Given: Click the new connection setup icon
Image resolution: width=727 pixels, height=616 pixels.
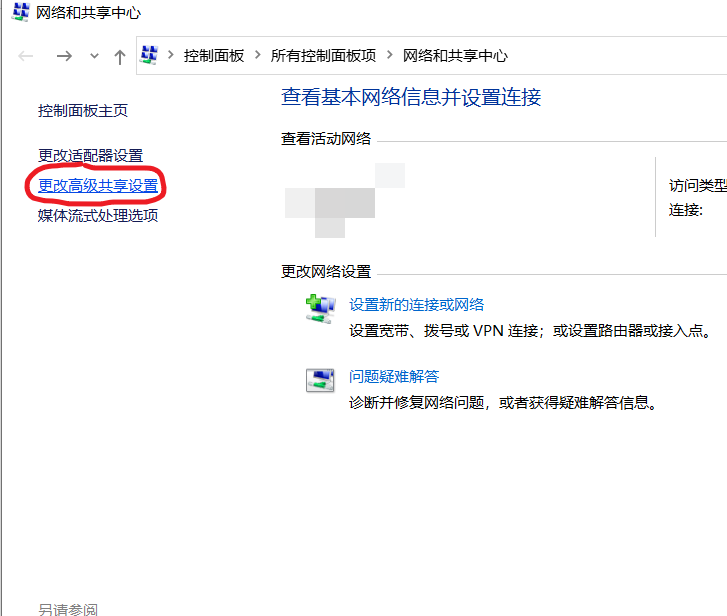Looking at the screenshot, I should pos(320,309).
